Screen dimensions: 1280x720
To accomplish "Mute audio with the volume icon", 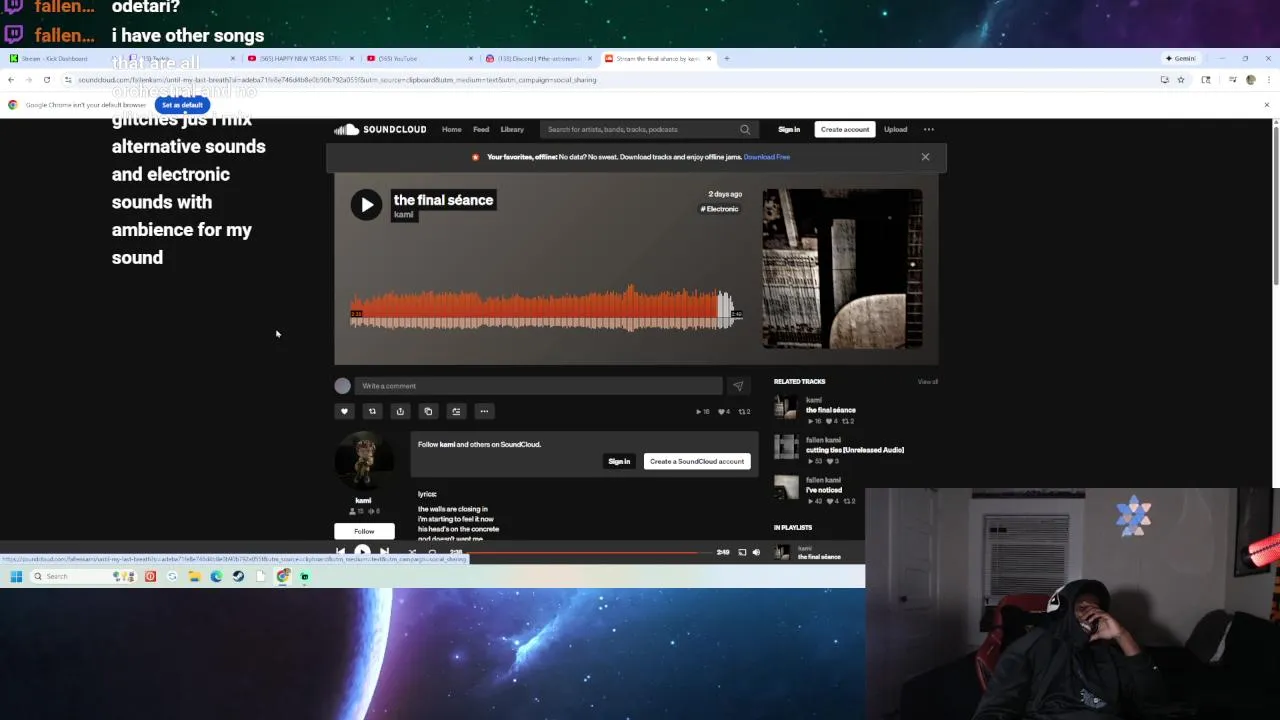I will 756,552.
